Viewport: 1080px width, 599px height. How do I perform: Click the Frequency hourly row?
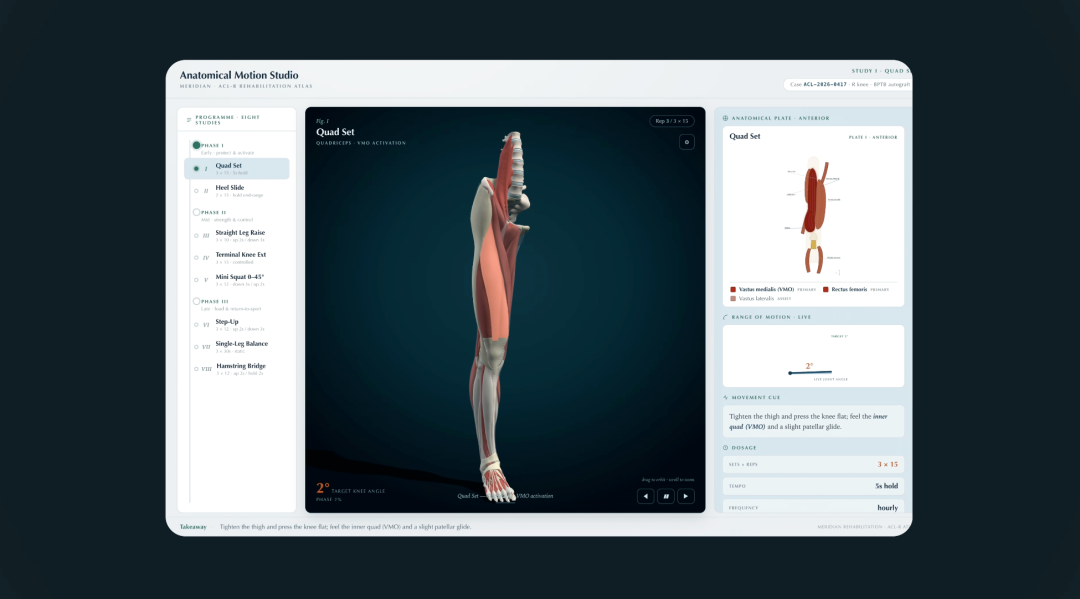(813, 507)
